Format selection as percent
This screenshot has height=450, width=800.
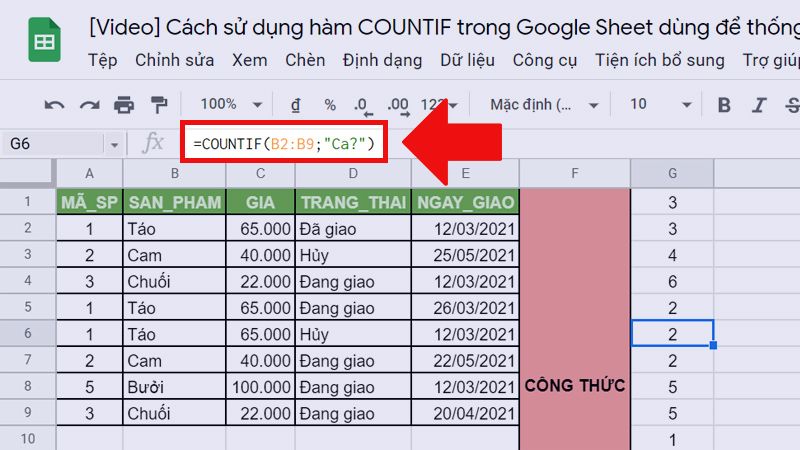329,105
